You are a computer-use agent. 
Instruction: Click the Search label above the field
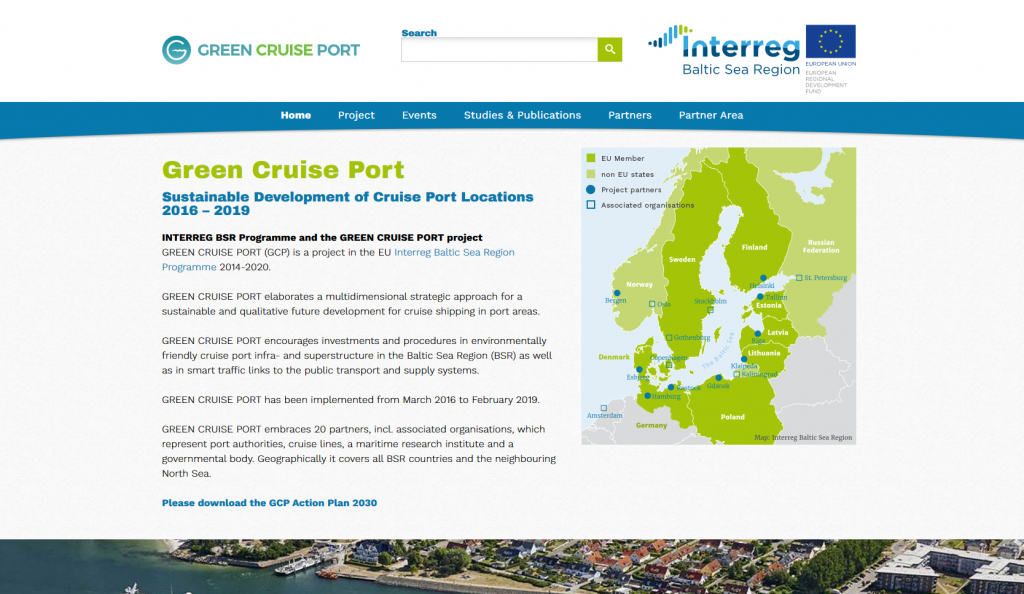click(x=419, y=33)
